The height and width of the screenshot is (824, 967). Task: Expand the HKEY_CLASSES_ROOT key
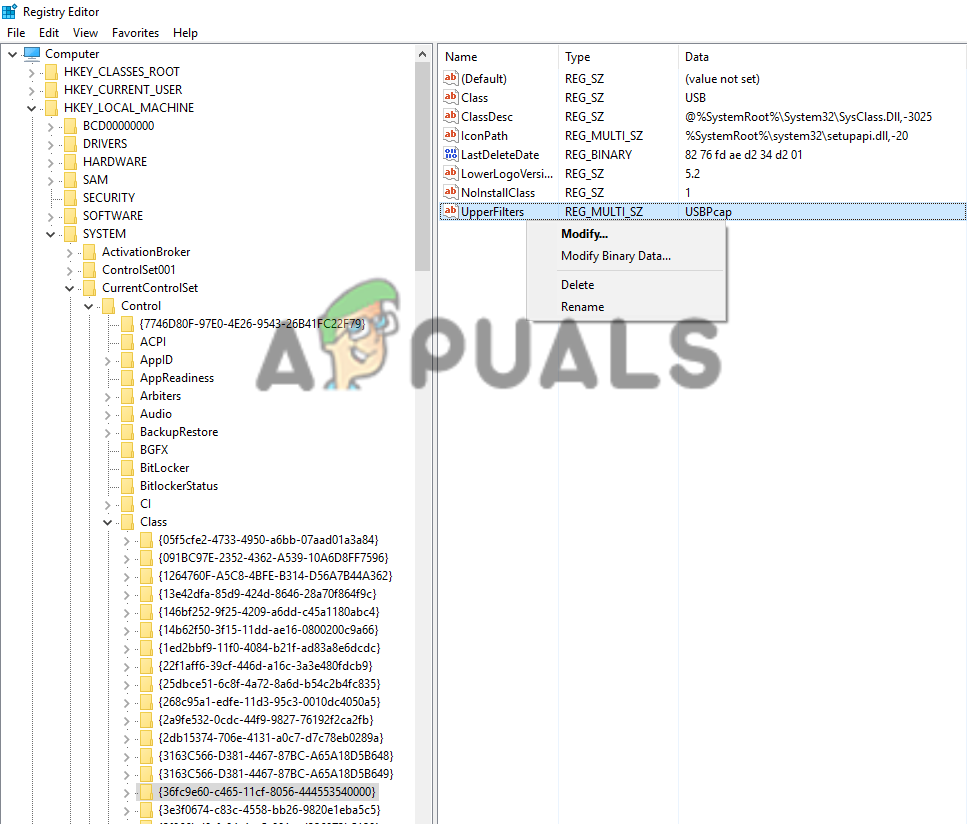[32, 71]
